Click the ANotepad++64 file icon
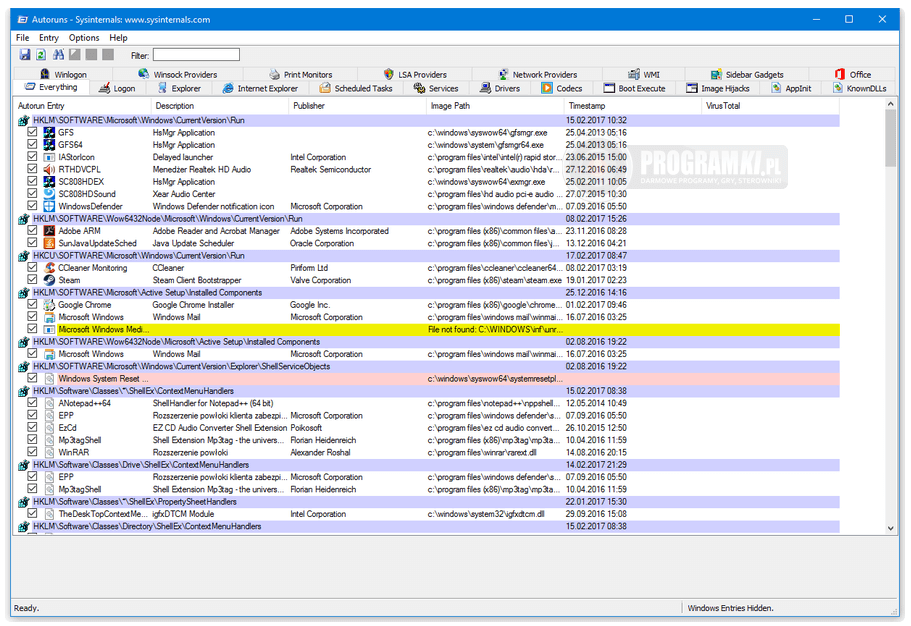Viewport: 911px width, 626px height. (x=49, y=403)
